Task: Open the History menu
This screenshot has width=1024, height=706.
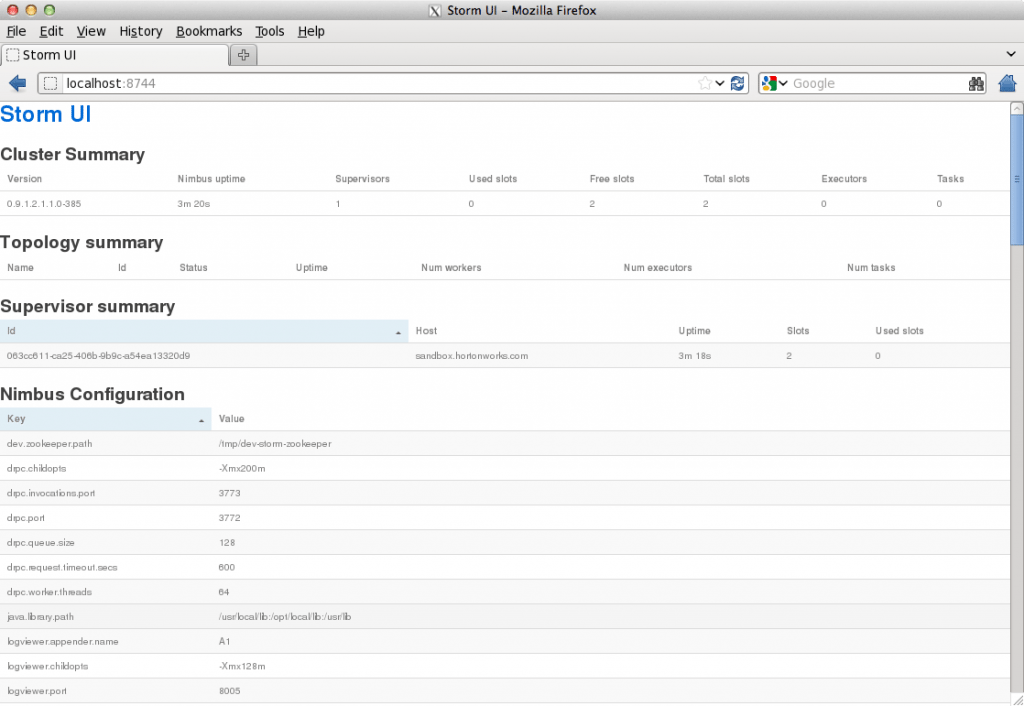Action: pos(140,31)
